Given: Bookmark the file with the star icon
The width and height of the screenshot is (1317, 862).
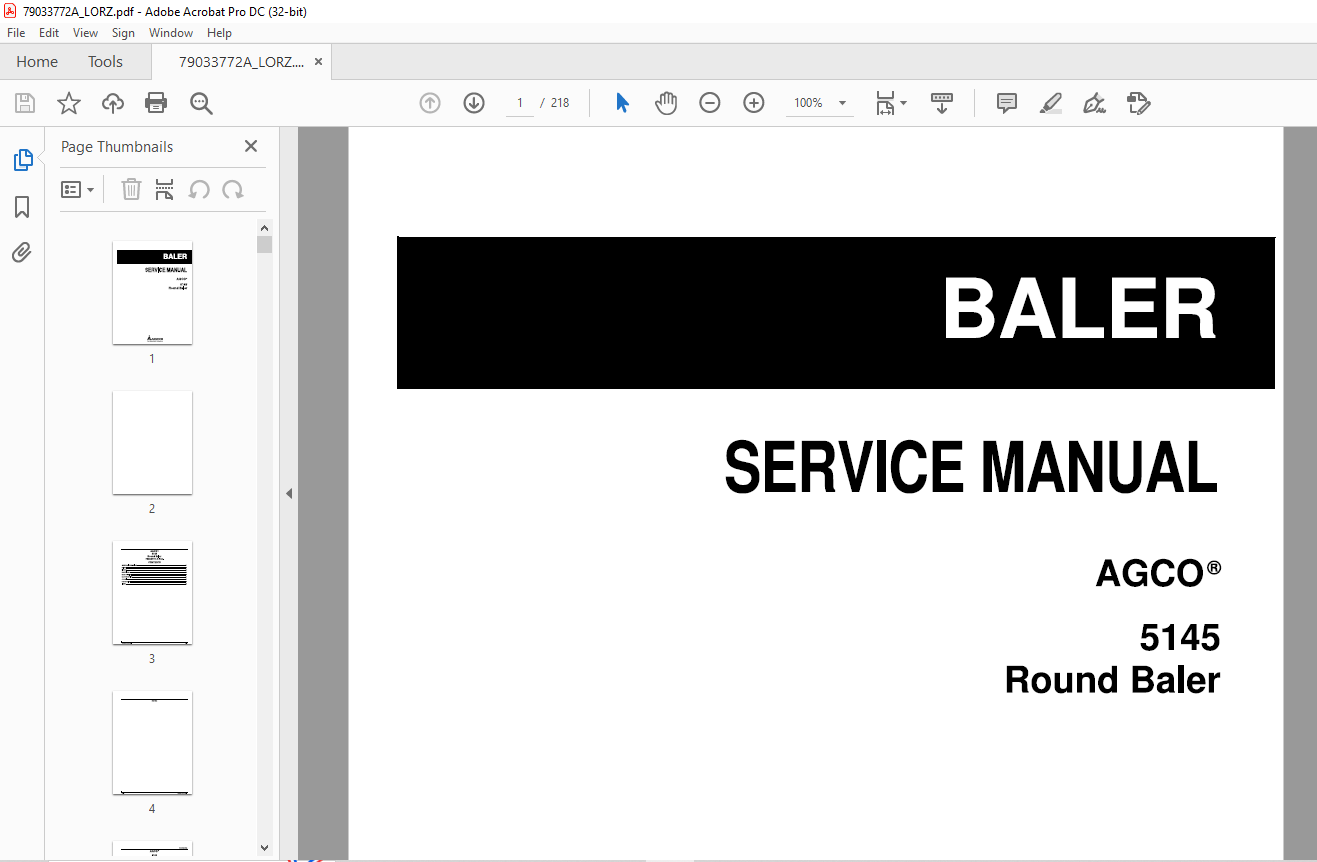Looking at the screenshot, I should point(69,103).
